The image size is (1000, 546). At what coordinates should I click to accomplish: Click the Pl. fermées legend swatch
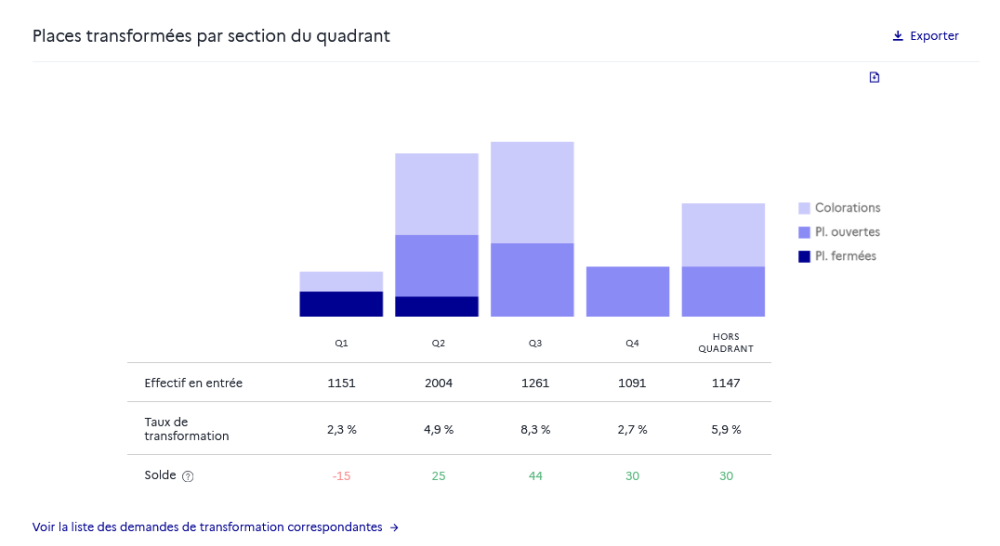coord(804,256)
